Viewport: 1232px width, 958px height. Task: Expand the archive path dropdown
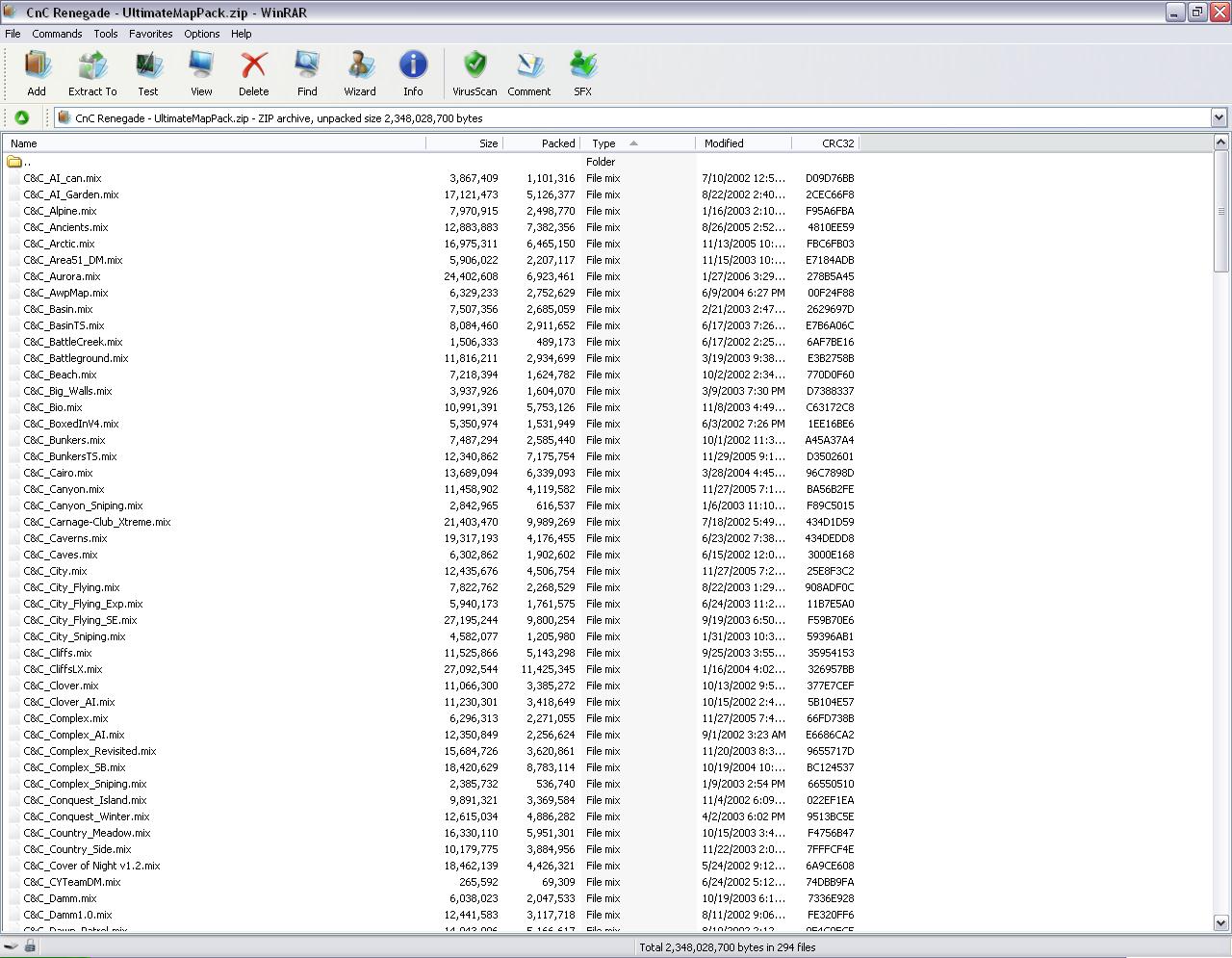[x=1219, y=118]
